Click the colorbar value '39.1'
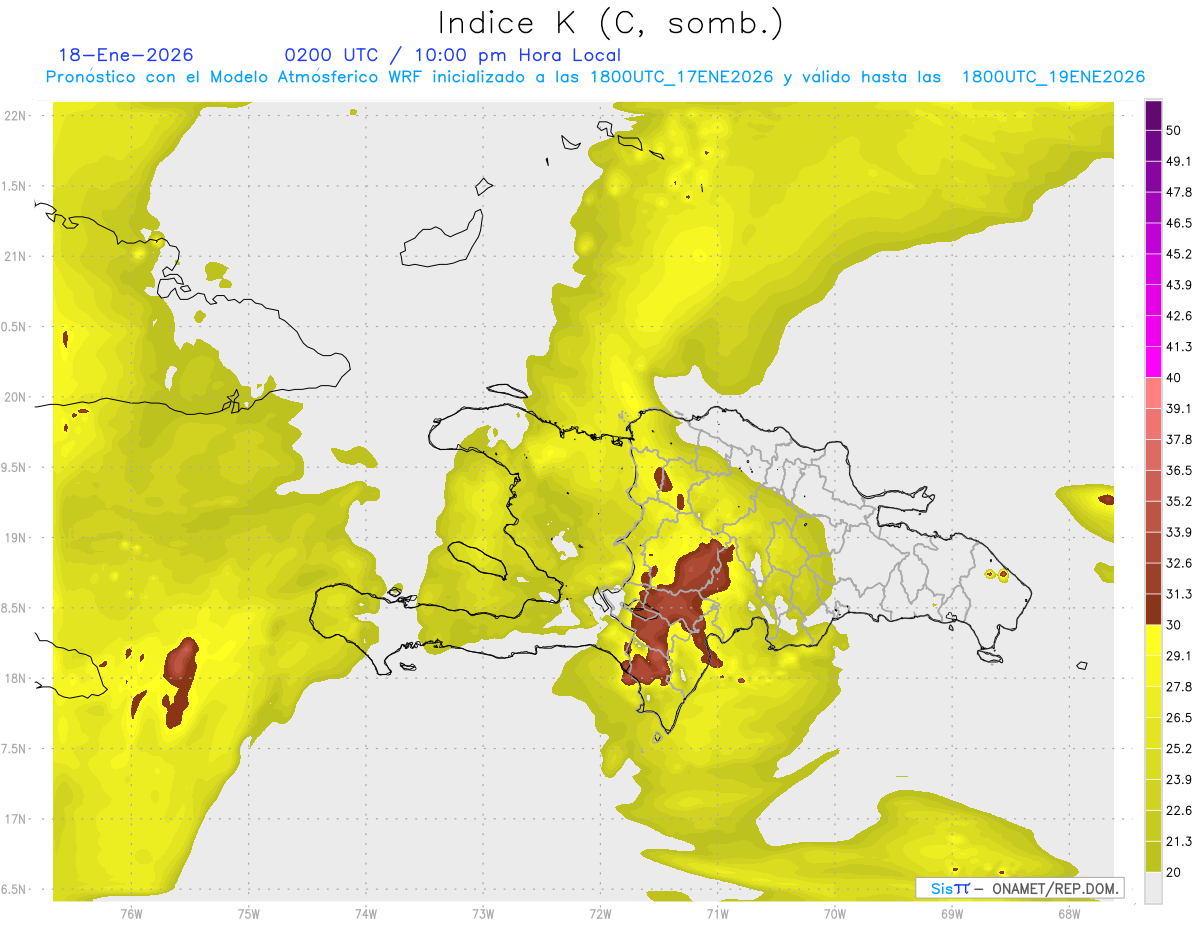The image size is (1200, 927). [1179, 408]
